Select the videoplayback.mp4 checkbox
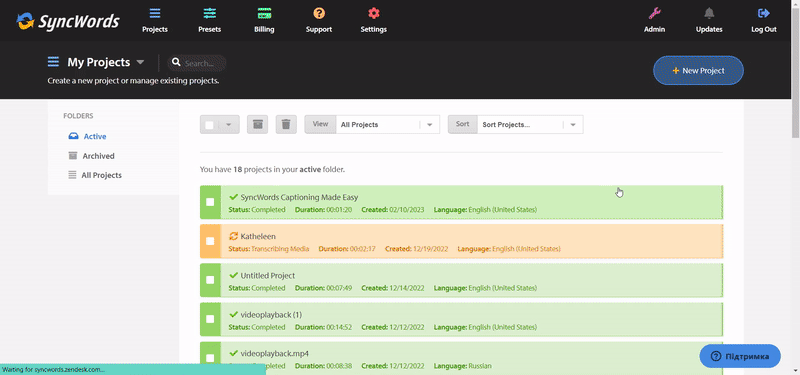Image resolution: width=800 pixels, height=375 pixels. [210, 358]
